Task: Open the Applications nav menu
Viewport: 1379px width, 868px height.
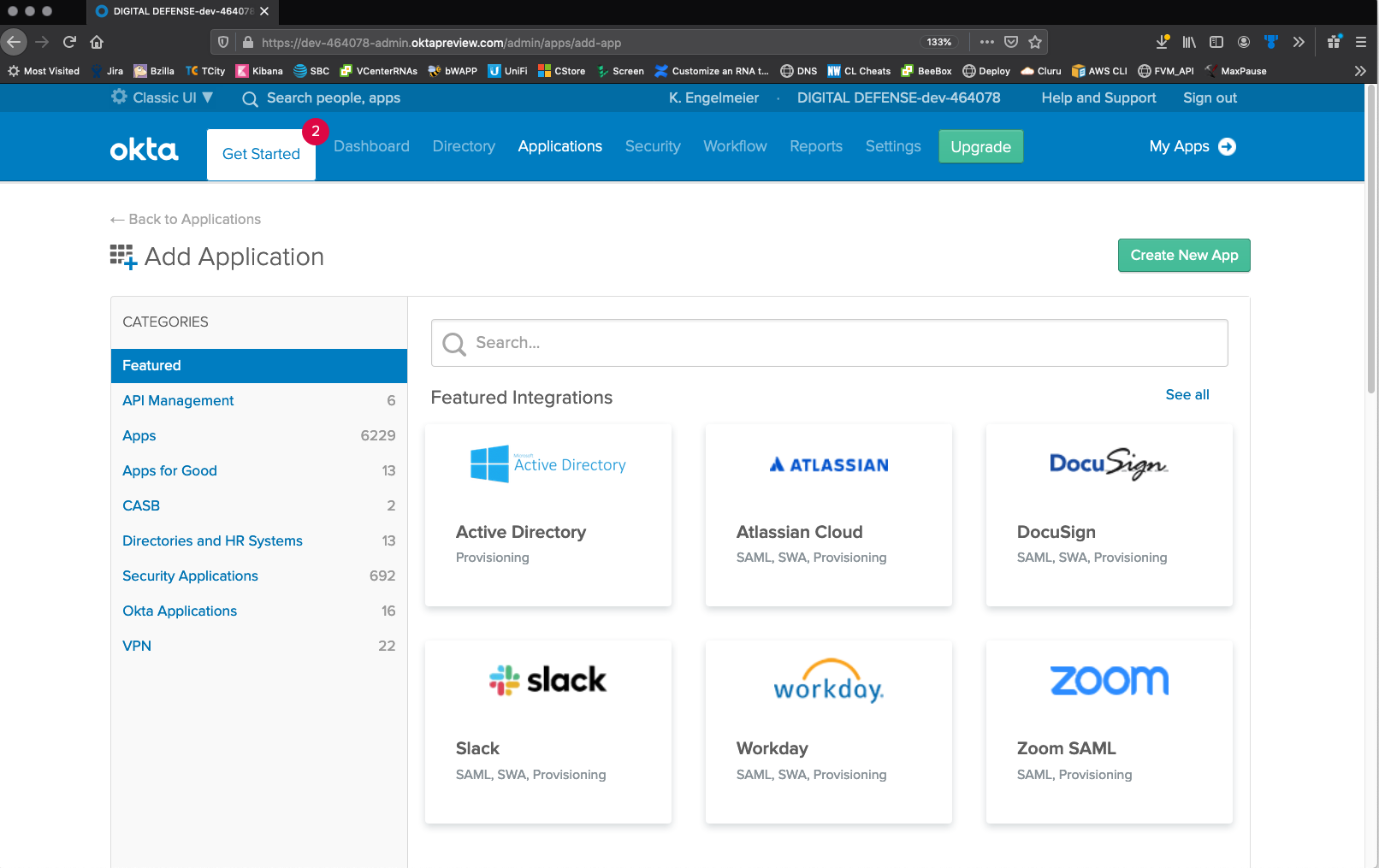Action: (559, 146)
